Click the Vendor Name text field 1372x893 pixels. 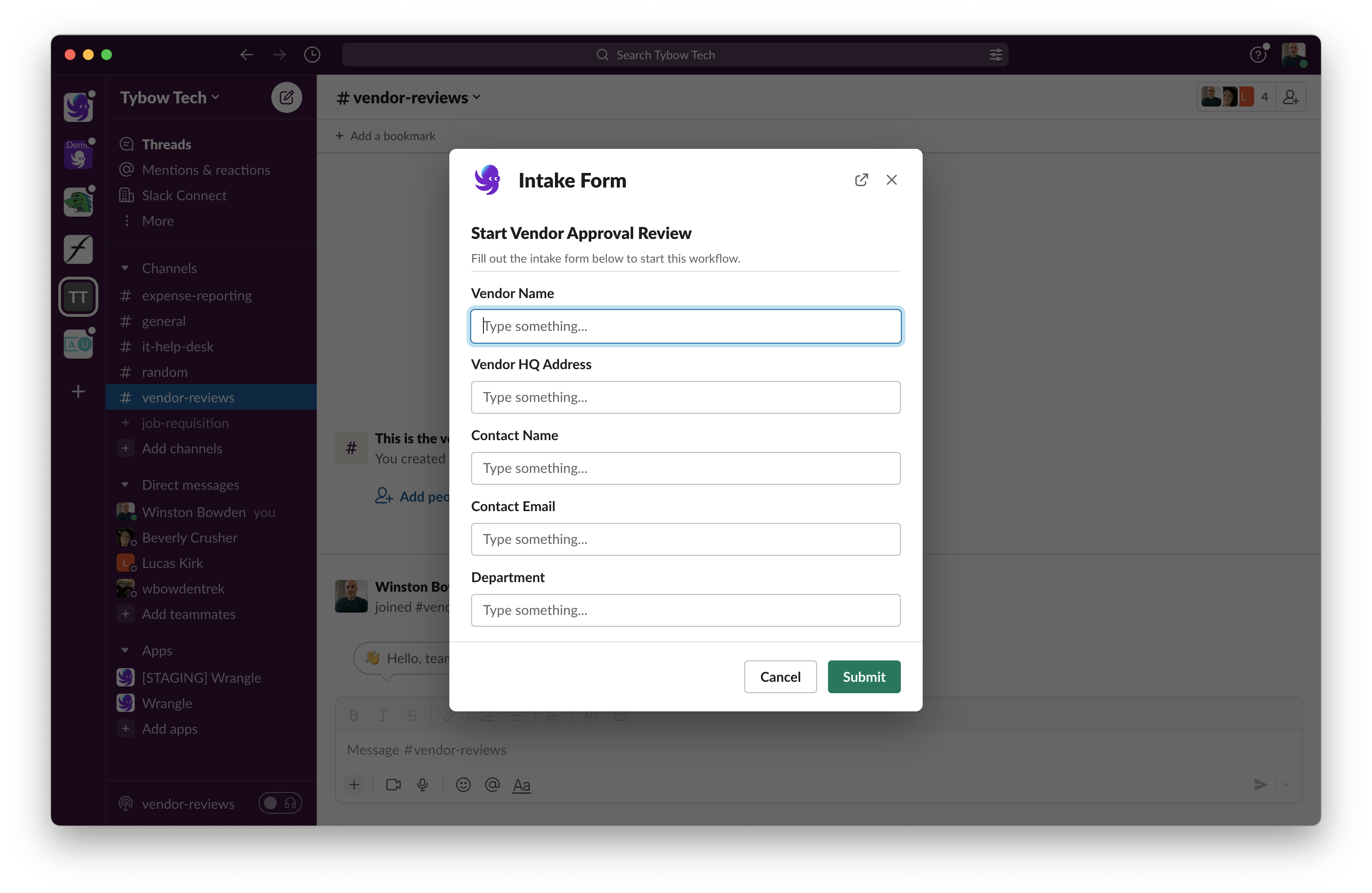pos(686,326)
